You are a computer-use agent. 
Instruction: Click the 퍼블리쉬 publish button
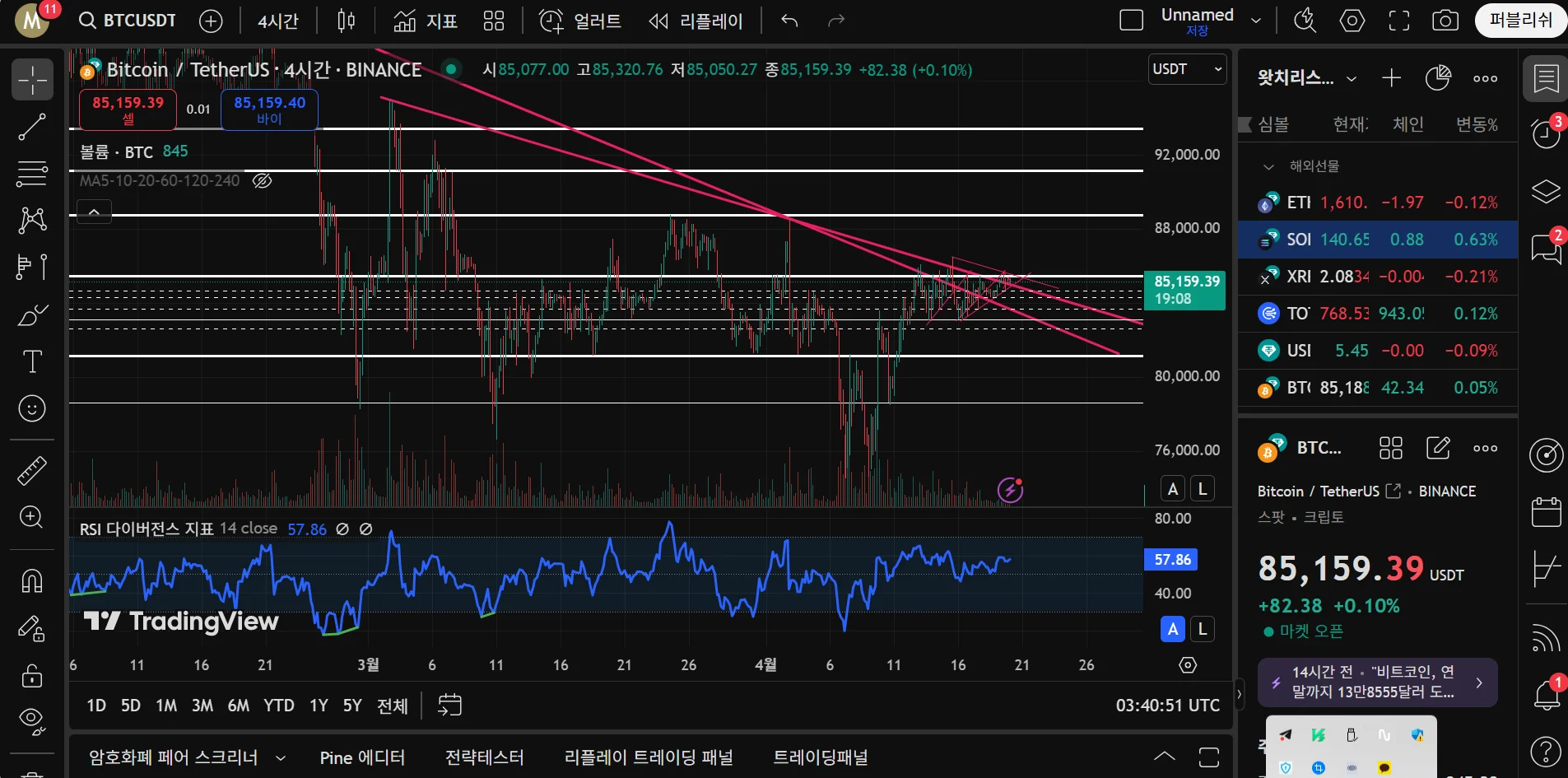1520,21
